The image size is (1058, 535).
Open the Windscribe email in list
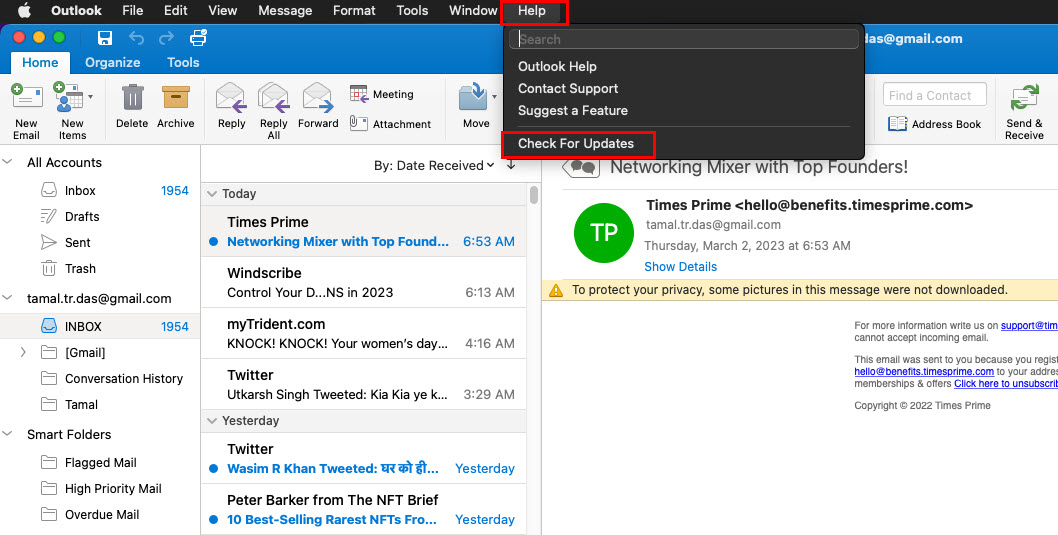362,282
